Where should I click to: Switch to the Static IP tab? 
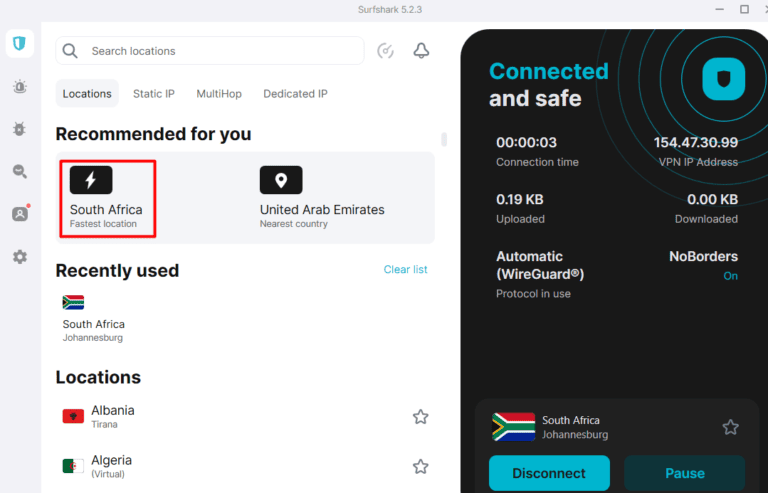(154, 94)
